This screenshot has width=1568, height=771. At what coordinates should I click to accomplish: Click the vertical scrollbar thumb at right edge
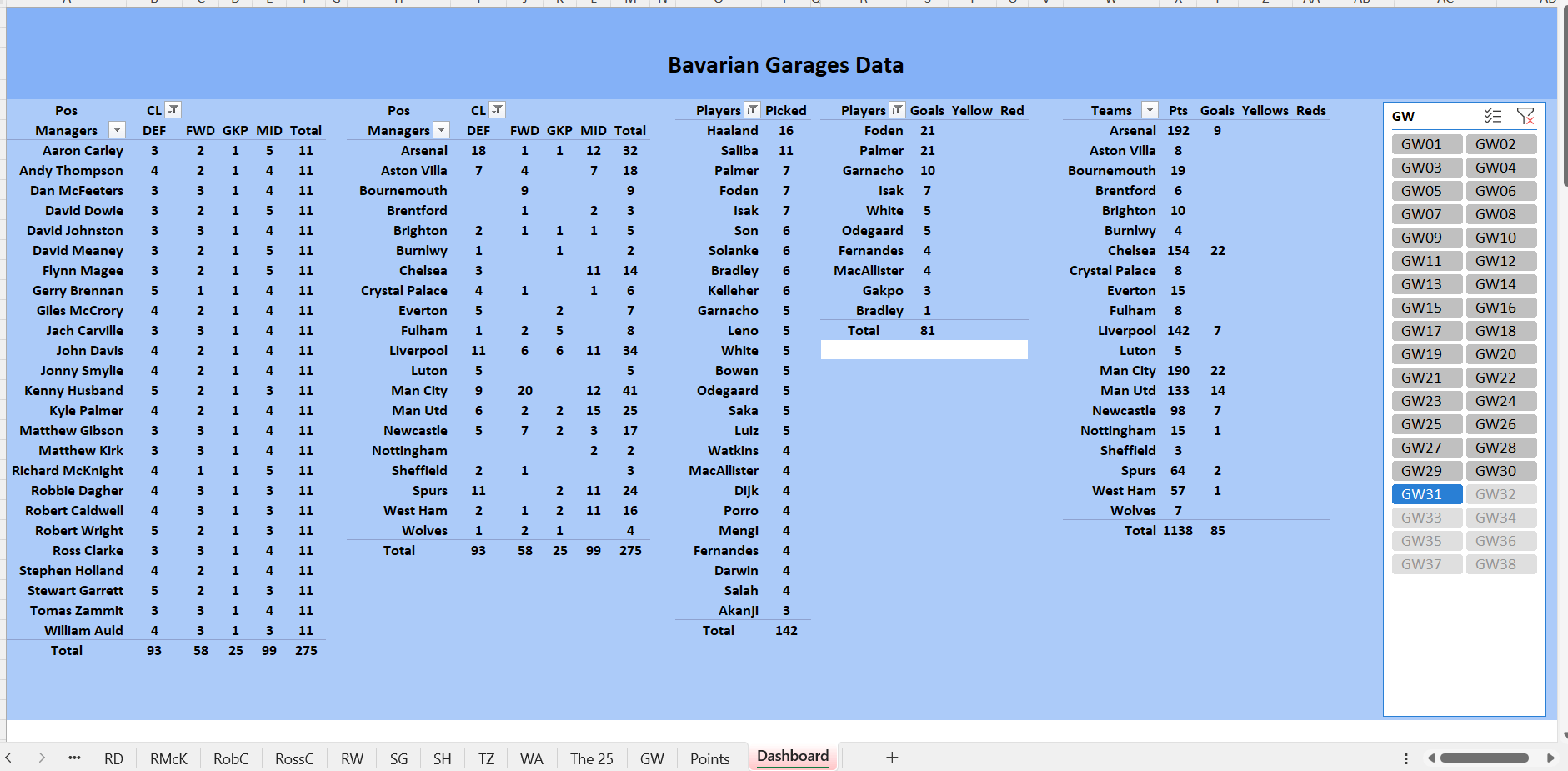(x=1565, y=96)
